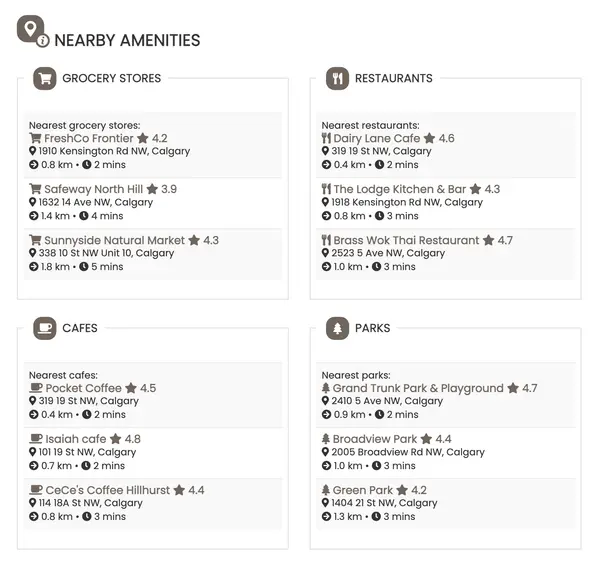Click the Parks tree icon
This screenshot has width=600, height=570.
coord(337,328)
